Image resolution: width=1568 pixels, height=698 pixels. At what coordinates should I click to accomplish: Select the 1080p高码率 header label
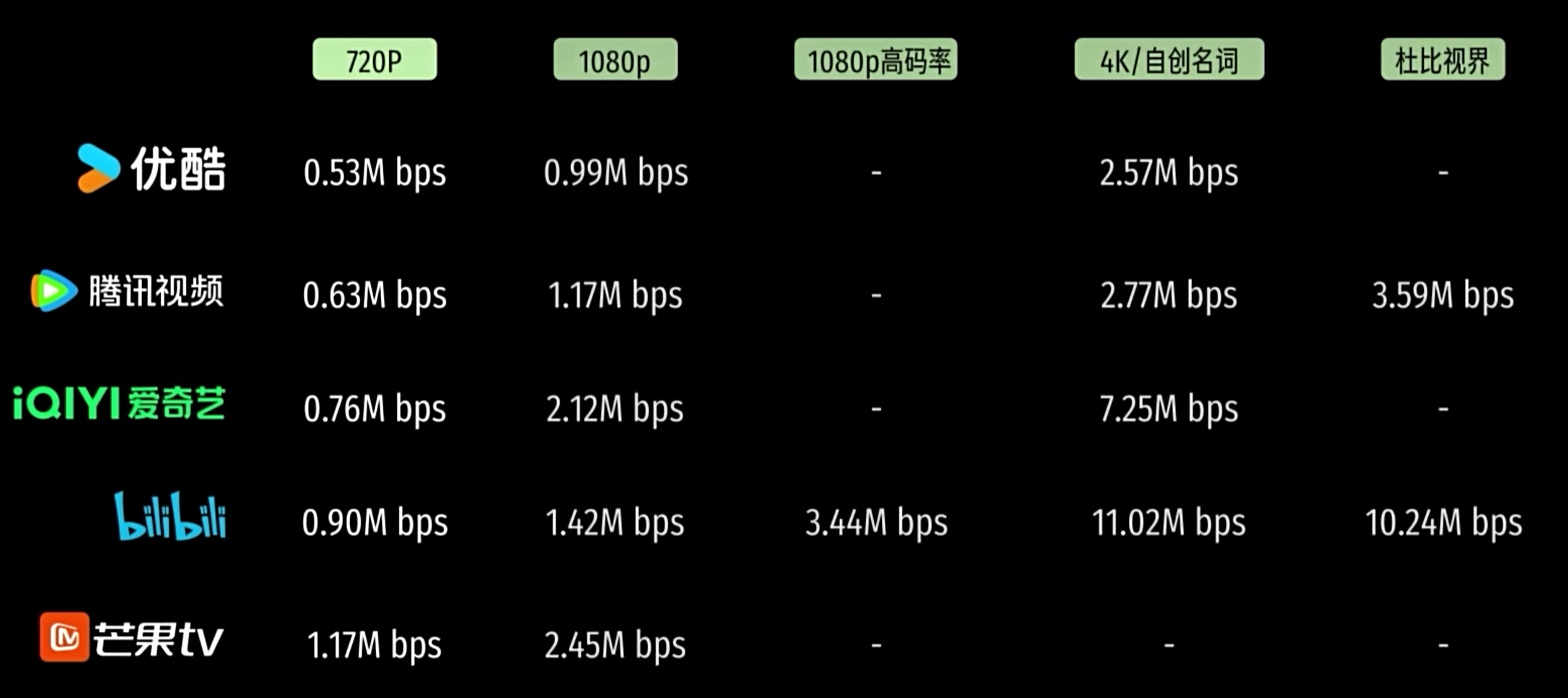click(875, 60)
